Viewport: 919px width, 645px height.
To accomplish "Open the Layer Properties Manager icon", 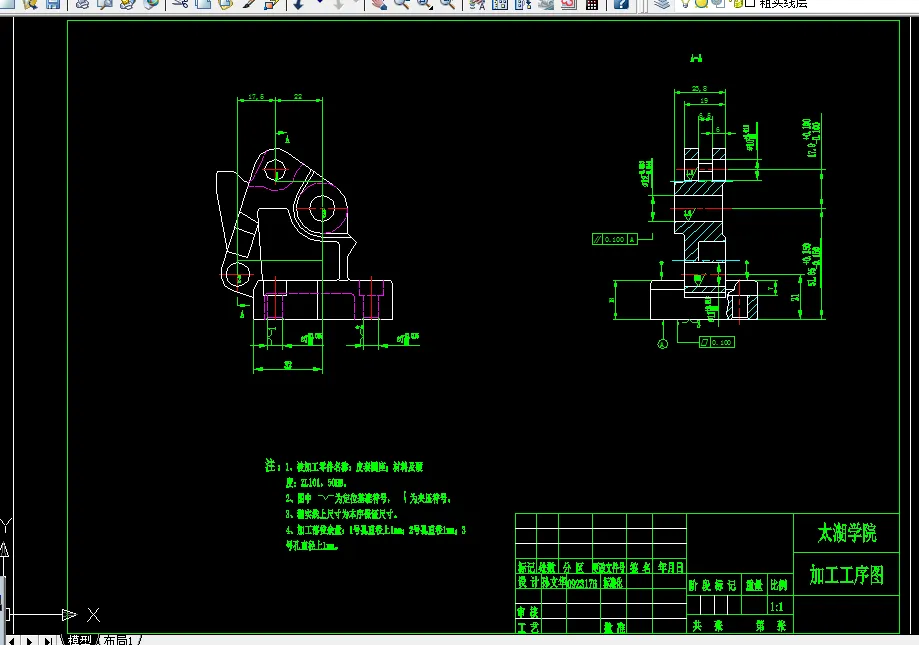I will click(x=661, y=4).
